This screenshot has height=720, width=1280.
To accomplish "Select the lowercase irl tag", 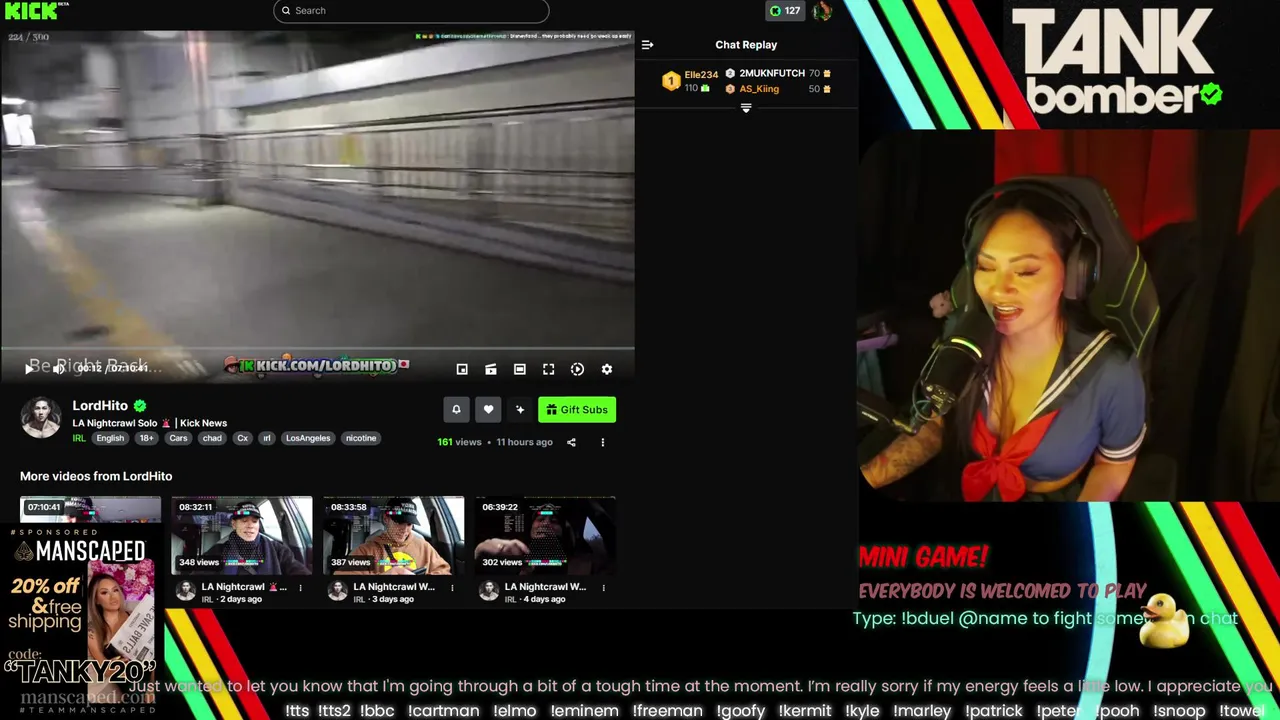I will [x=267, y=438].
